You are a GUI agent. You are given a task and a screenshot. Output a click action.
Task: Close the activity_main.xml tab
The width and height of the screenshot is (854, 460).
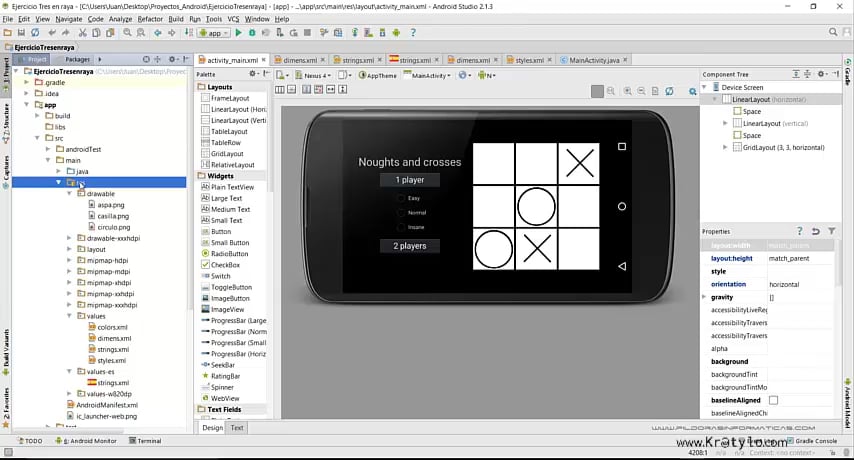(x=264, y=60)
